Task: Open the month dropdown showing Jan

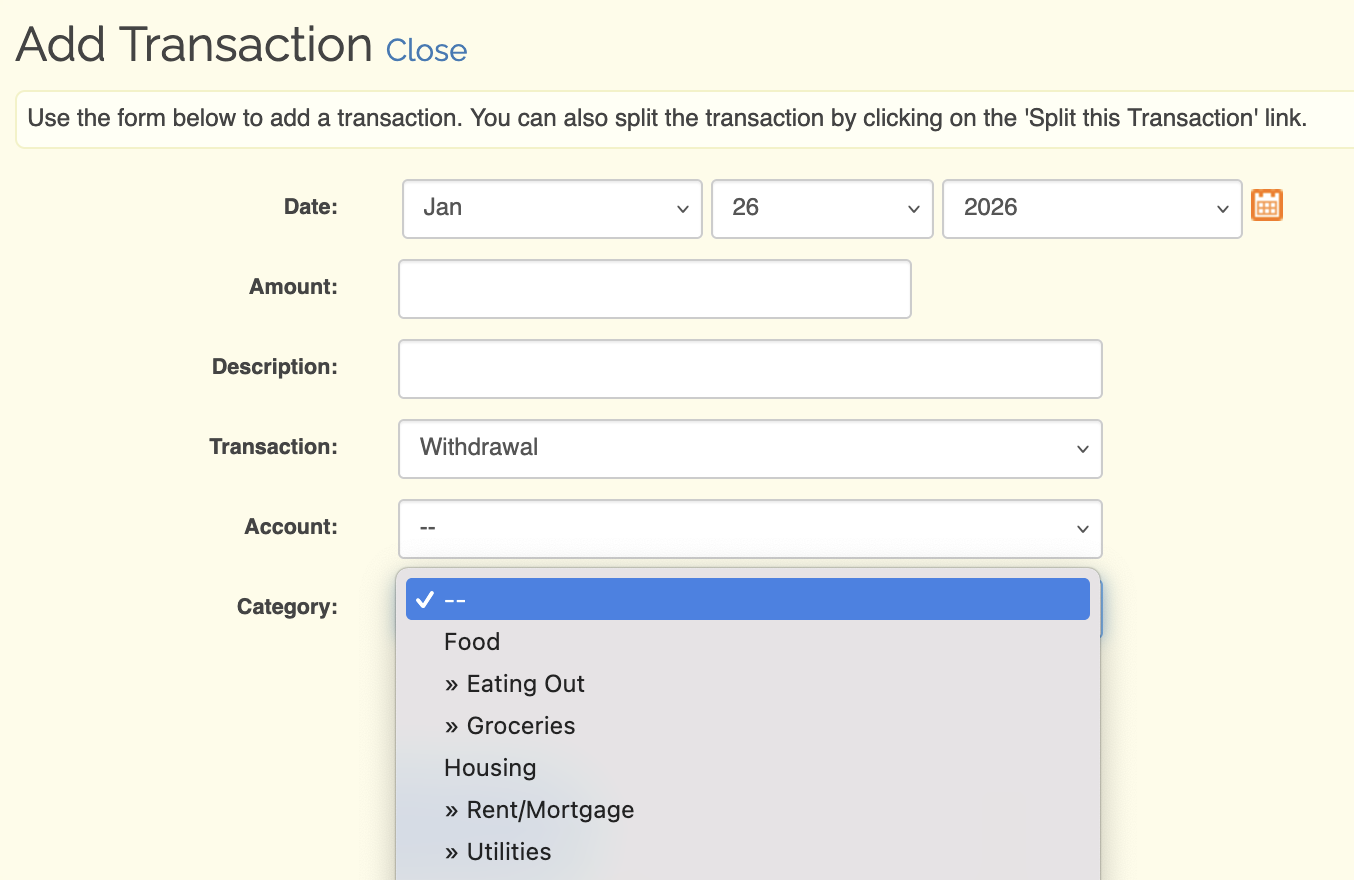Action: pyautogui.click(x=552, y=208)
